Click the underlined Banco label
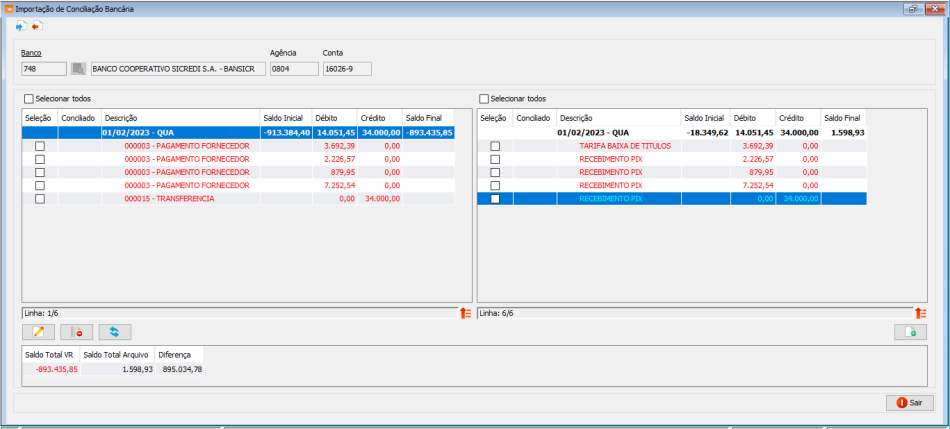 31,53
